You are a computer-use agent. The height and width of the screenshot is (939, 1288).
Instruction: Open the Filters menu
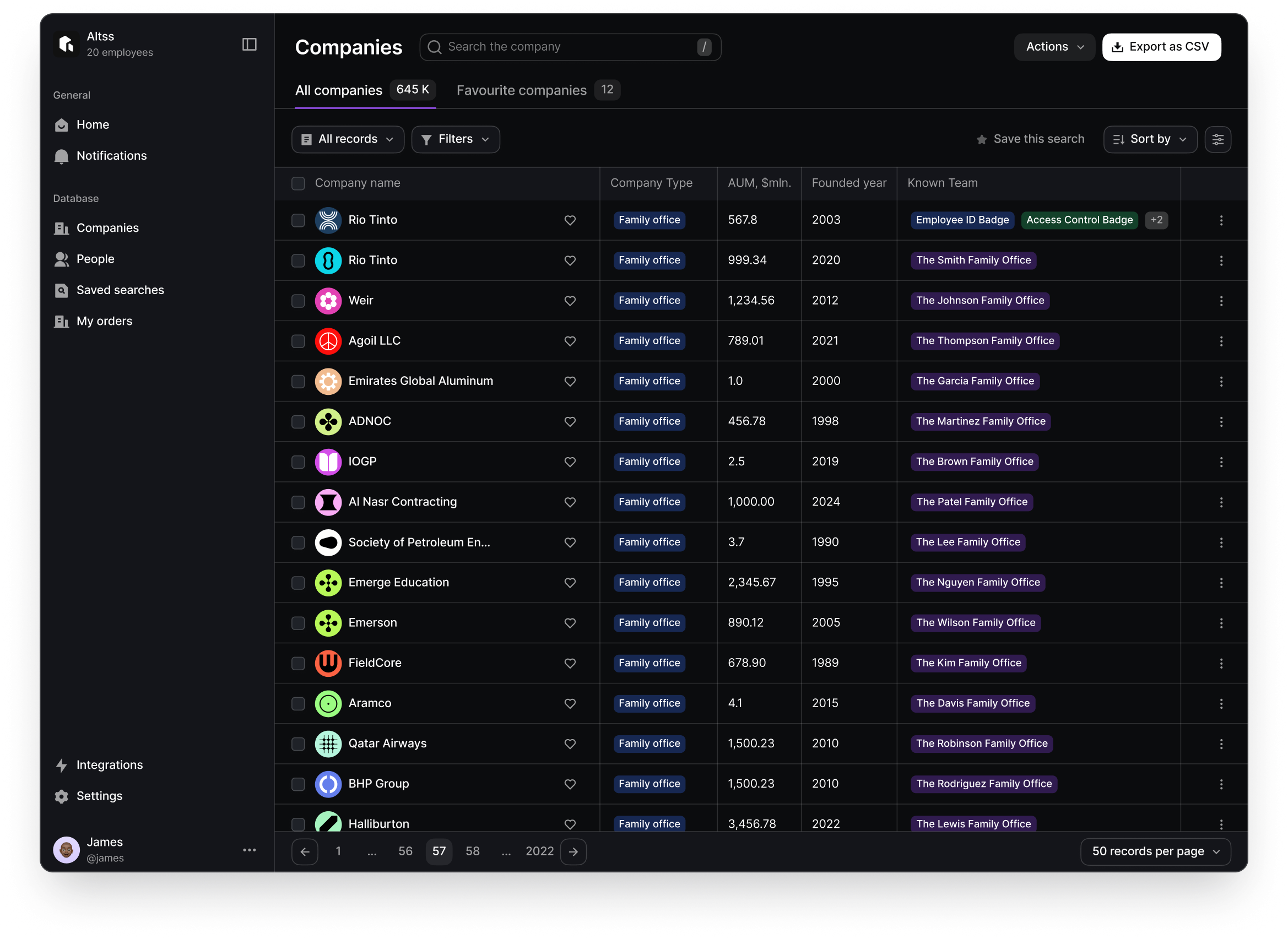click(x=454, y=139)
